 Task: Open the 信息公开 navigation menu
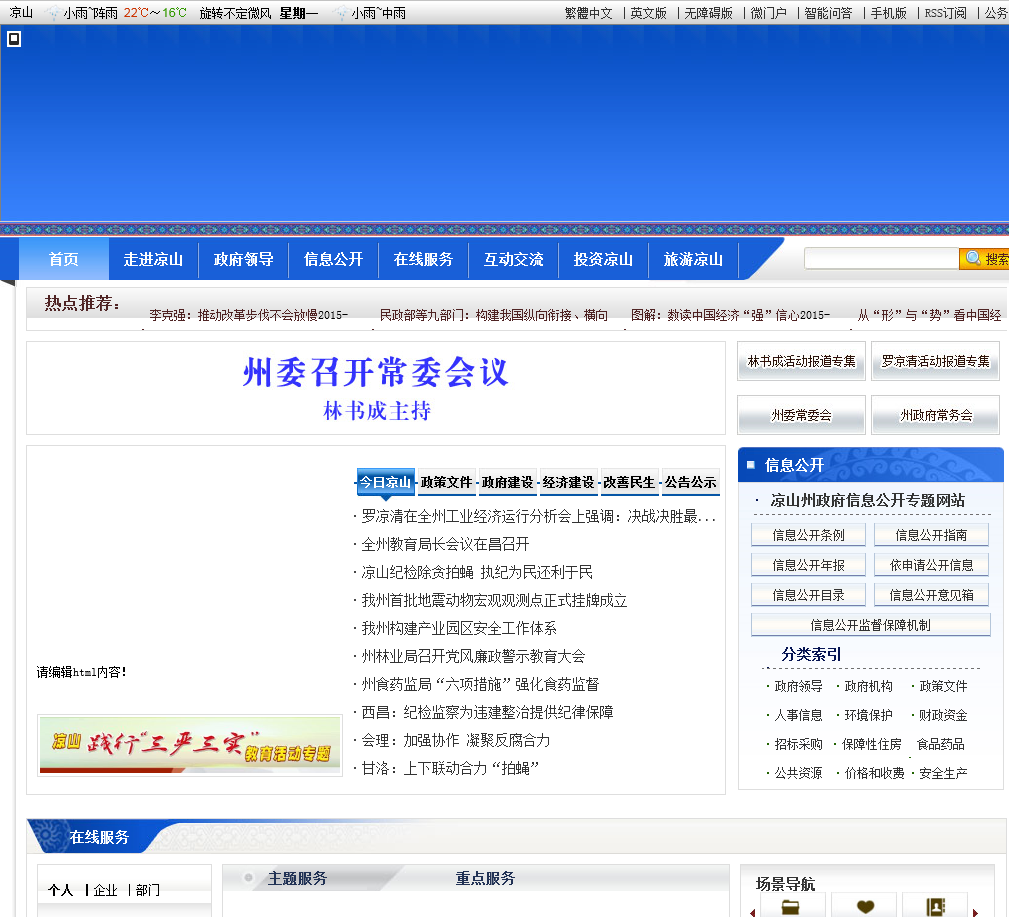pos(333,259)
